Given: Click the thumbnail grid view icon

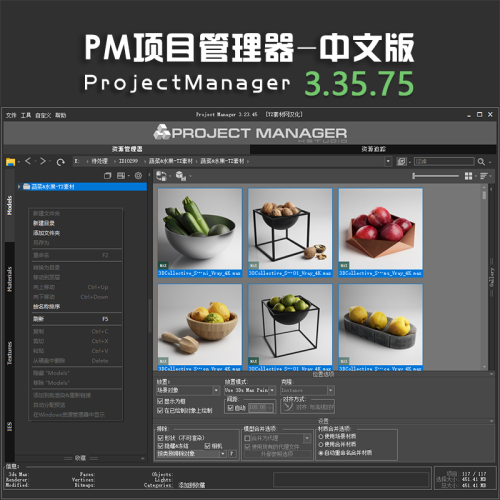Looking at the screenshot, I should (468, 176).
